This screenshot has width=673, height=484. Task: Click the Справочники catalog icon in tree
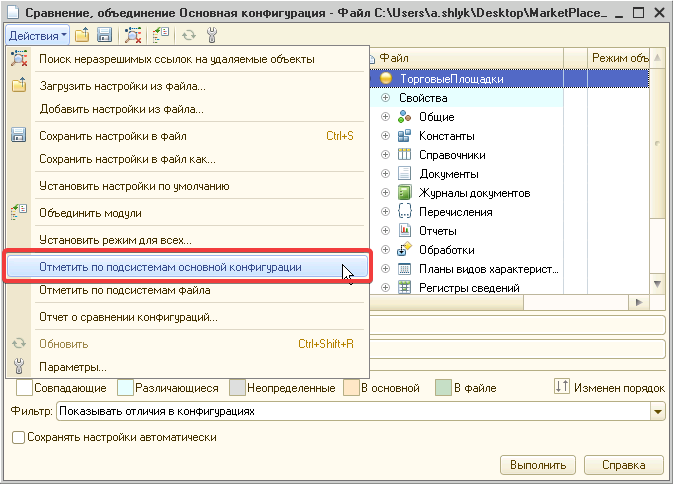pyautogui.click(x=405, y=155)
